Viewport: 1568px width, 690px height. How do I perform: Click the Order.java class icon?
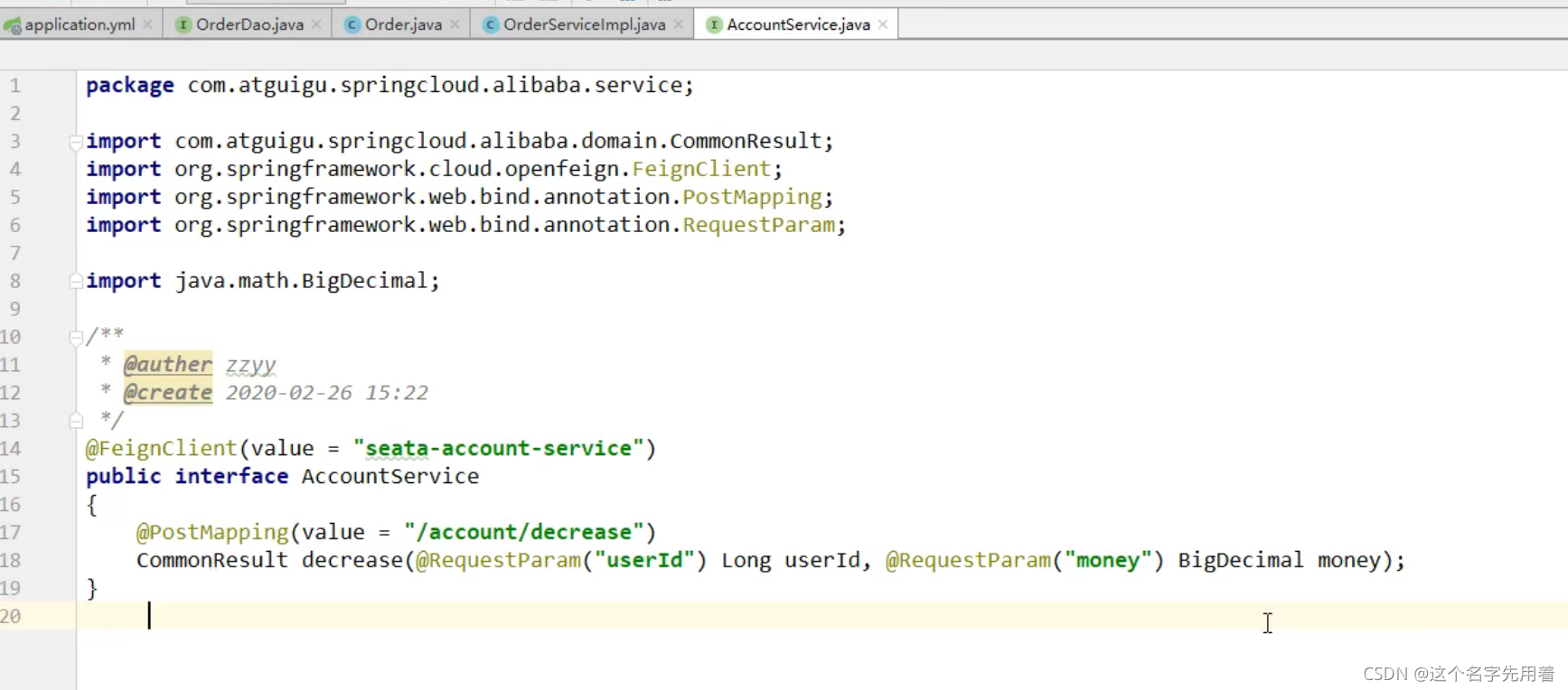[352, 24]
